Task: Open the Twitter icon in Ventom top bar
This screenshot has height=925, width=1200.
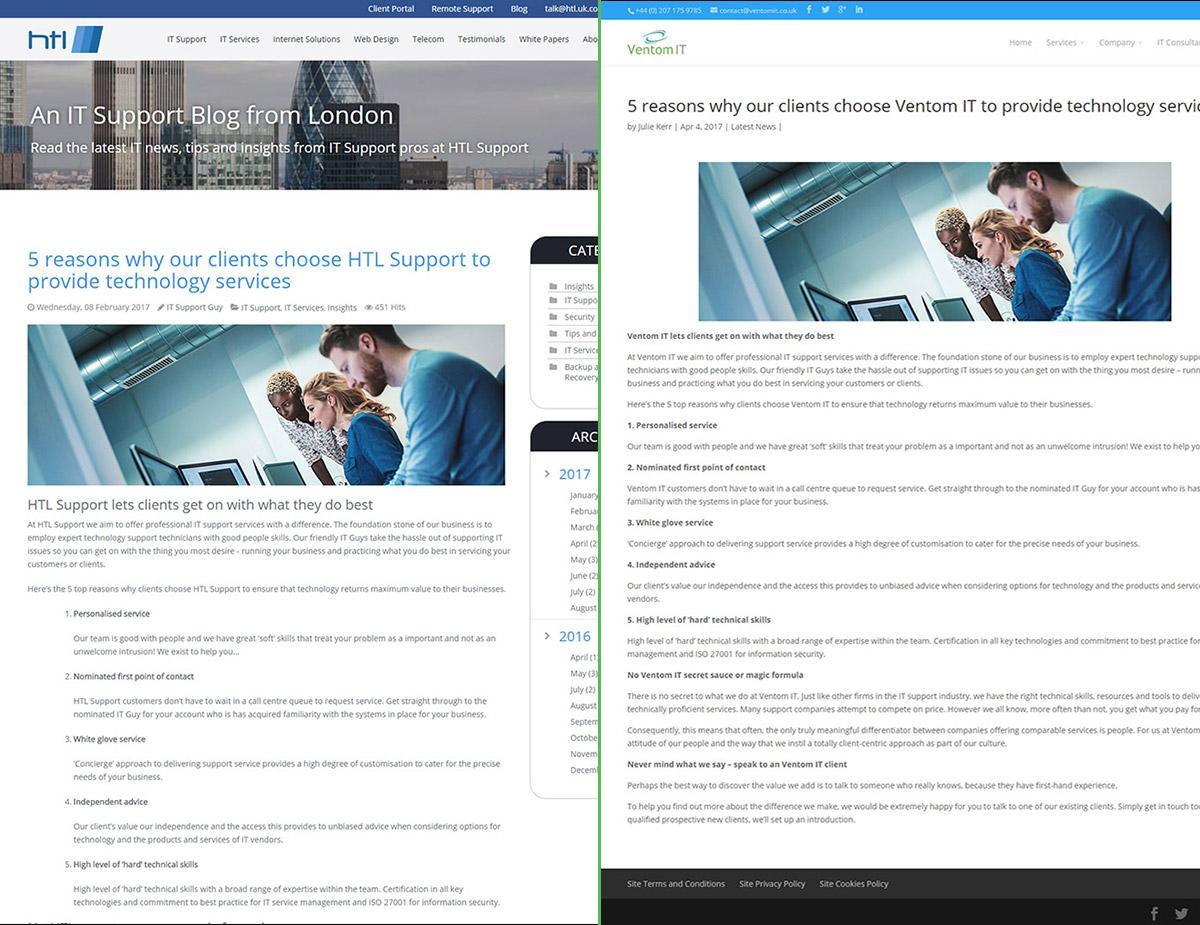Action: 825,10
